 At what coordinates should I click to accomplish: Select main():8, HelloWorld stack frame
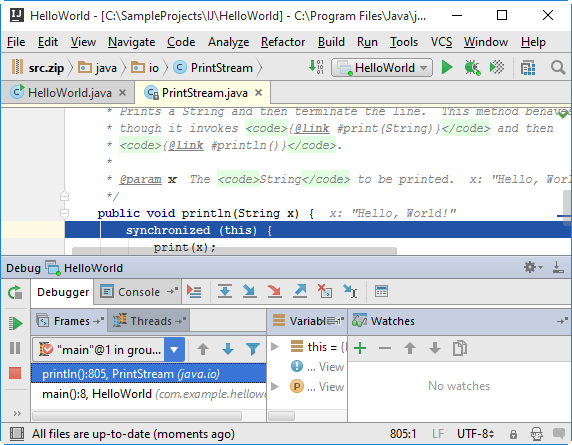149,394
